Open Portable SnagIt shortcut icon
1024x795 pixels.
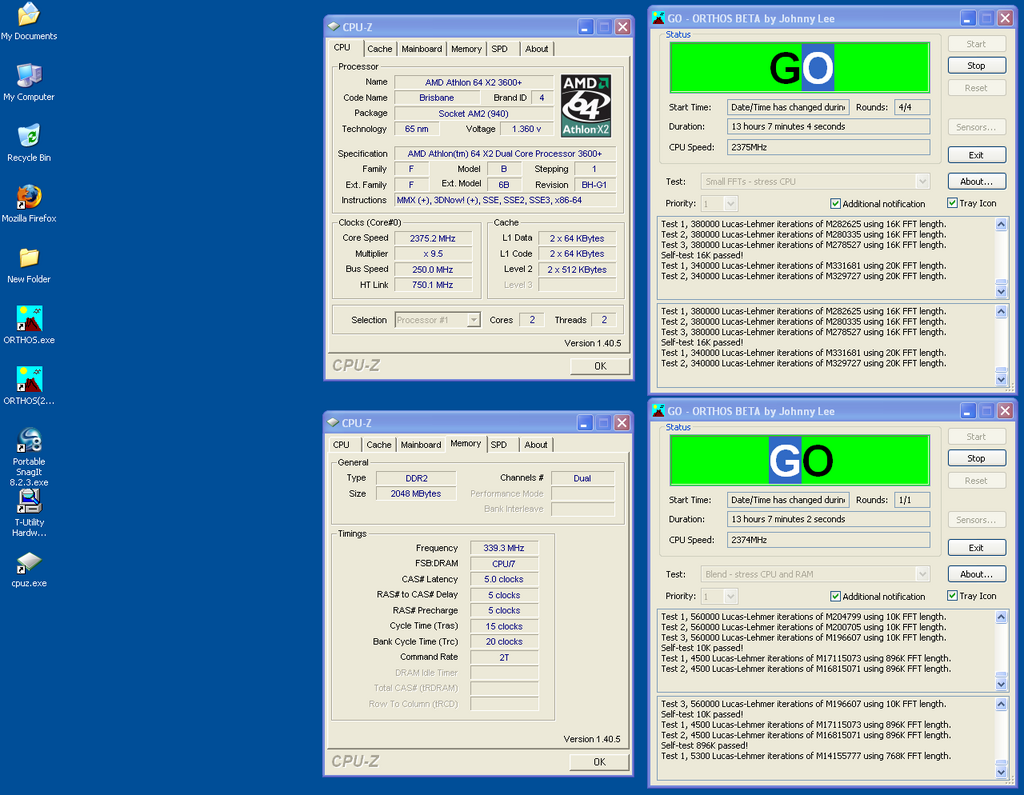(x=28, y=441)
